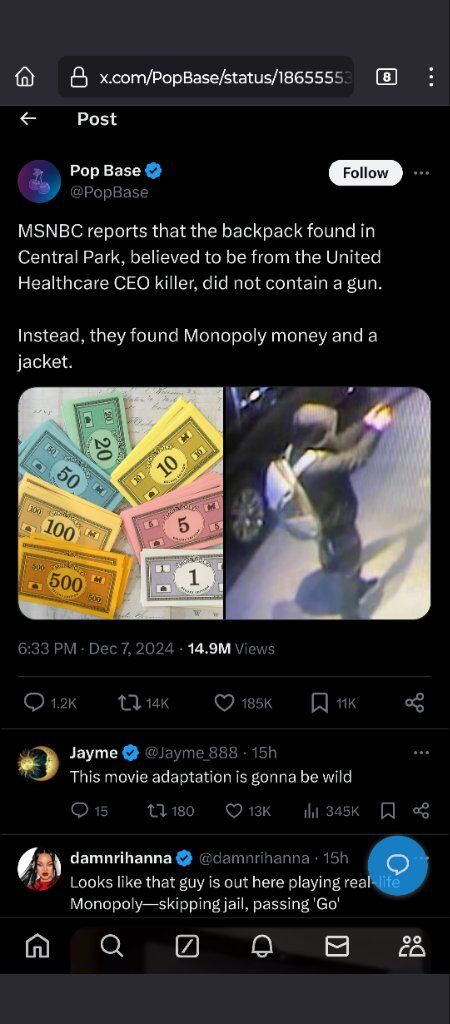Open the Monopoly money image
Image resolution: width=450 pixels, height=1024 pixels.
[x=120, y=503]
